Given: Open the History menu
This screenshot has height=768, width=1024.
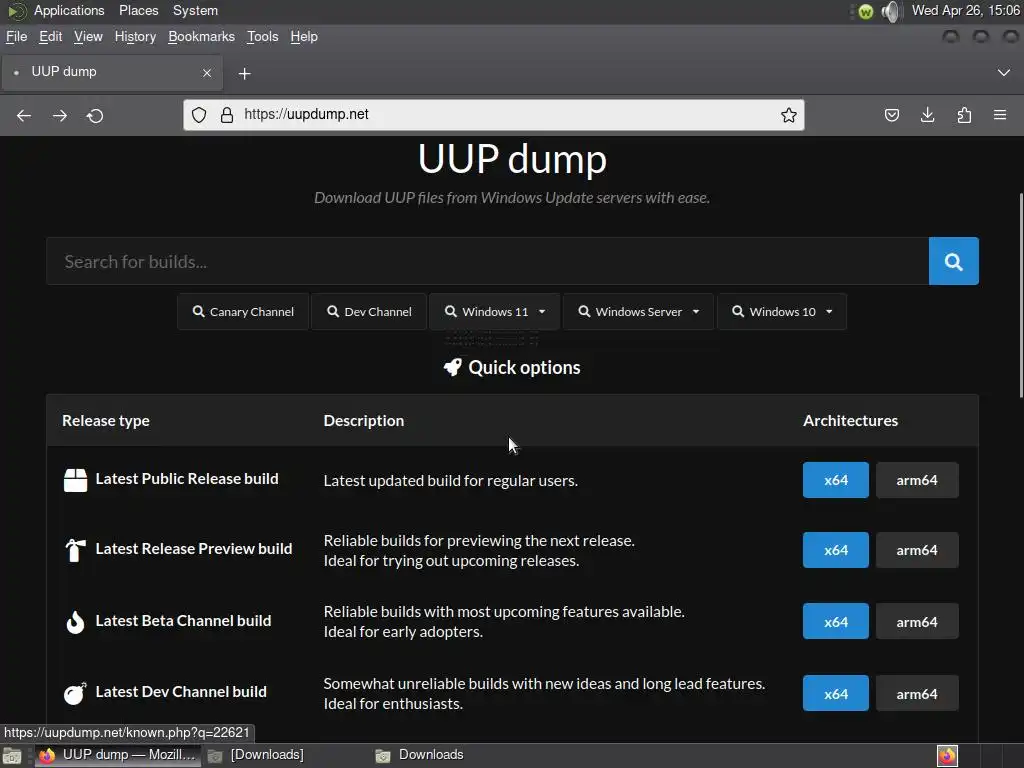Looking at the screenshot, I should (x=135, y=37).
